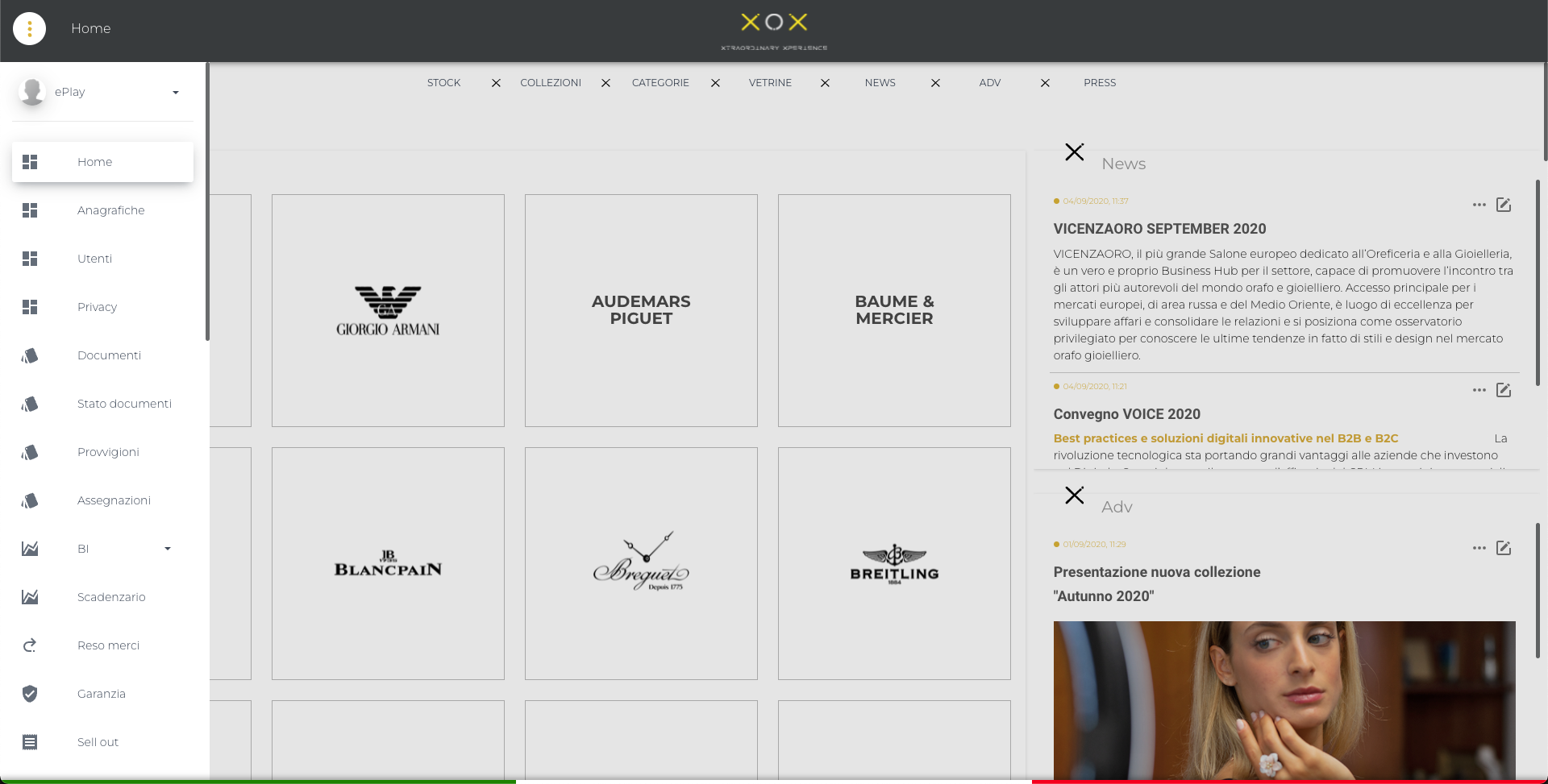Open more options for VICENZAORO news item
The image size is (1548, 784).
click(x=1479, y=205)
